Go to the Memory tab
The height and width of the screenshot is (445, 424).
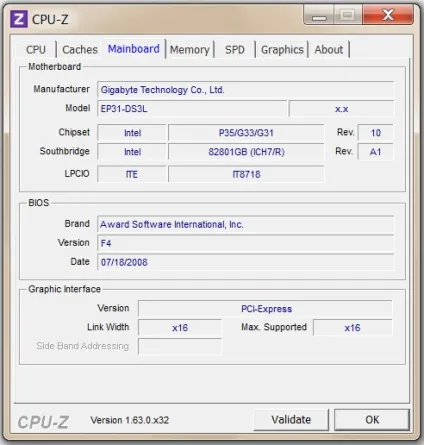click(x=190, y=50)
